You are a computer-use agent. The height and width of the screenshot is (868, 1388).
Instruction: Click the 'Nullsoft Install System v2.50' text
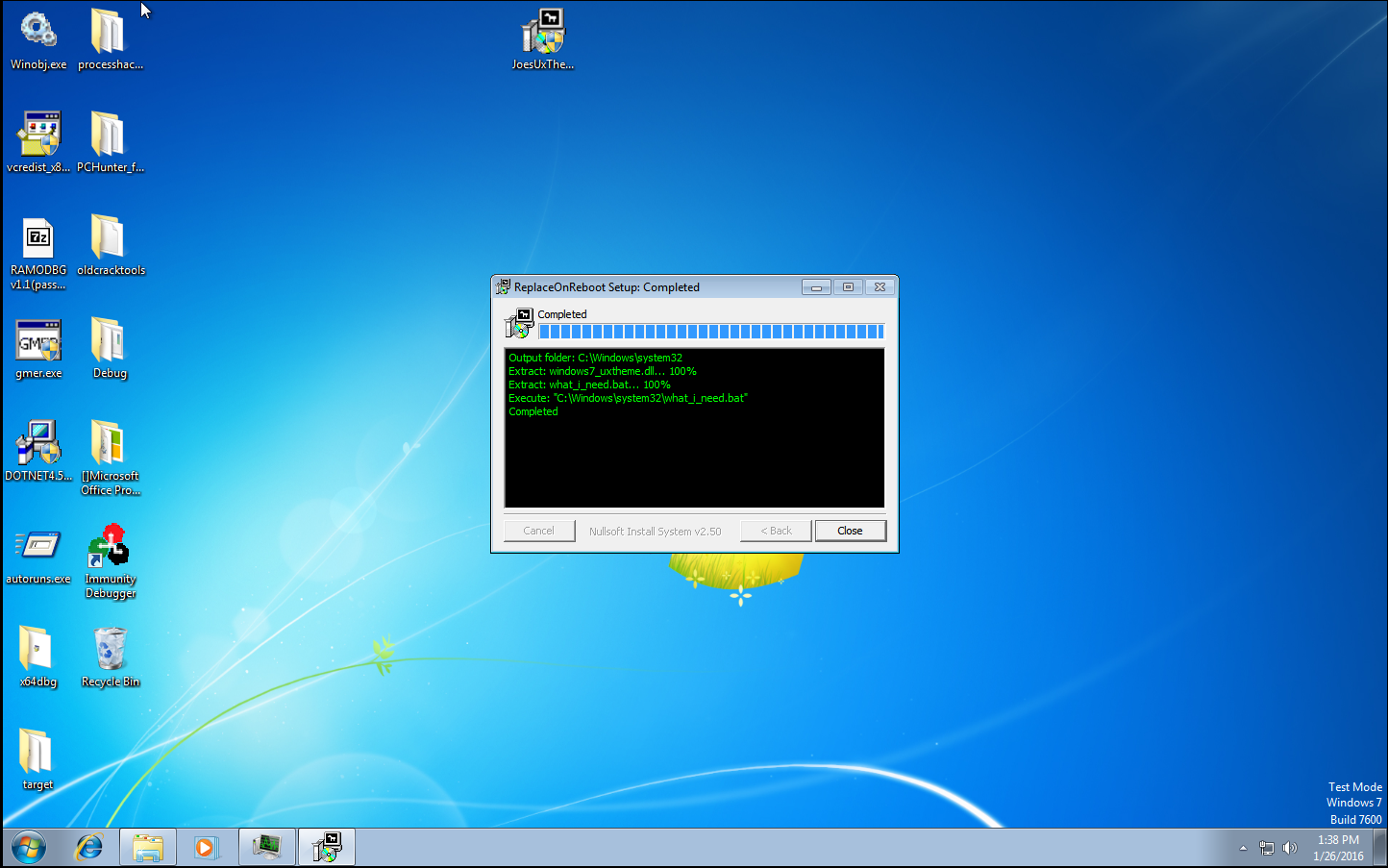pyautogui.click(x=655, y=532)
